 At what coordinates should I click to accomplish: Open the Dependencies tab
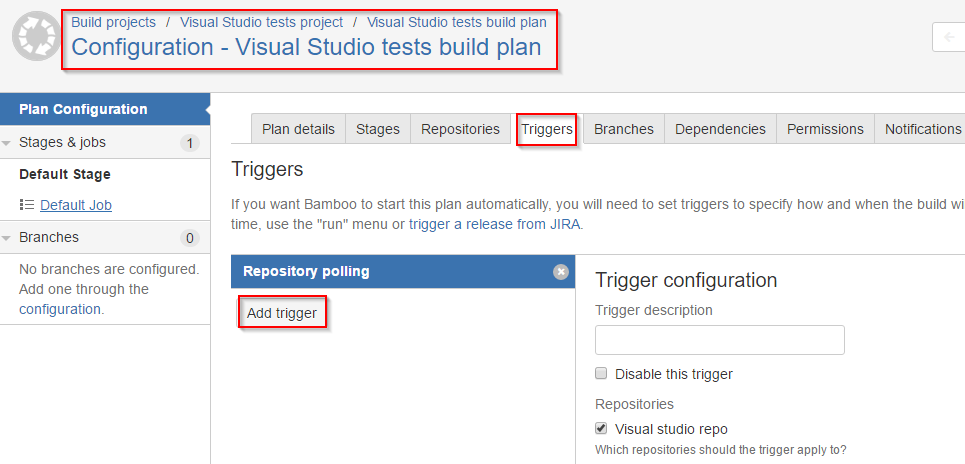click(x=720, y=129)
